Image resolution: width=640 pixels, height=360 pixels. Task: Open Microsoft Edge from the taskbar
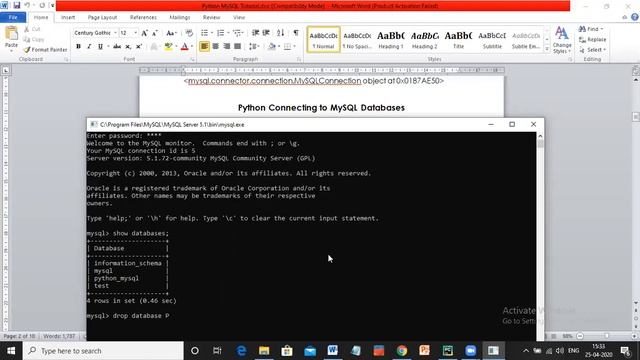point(241,351)
